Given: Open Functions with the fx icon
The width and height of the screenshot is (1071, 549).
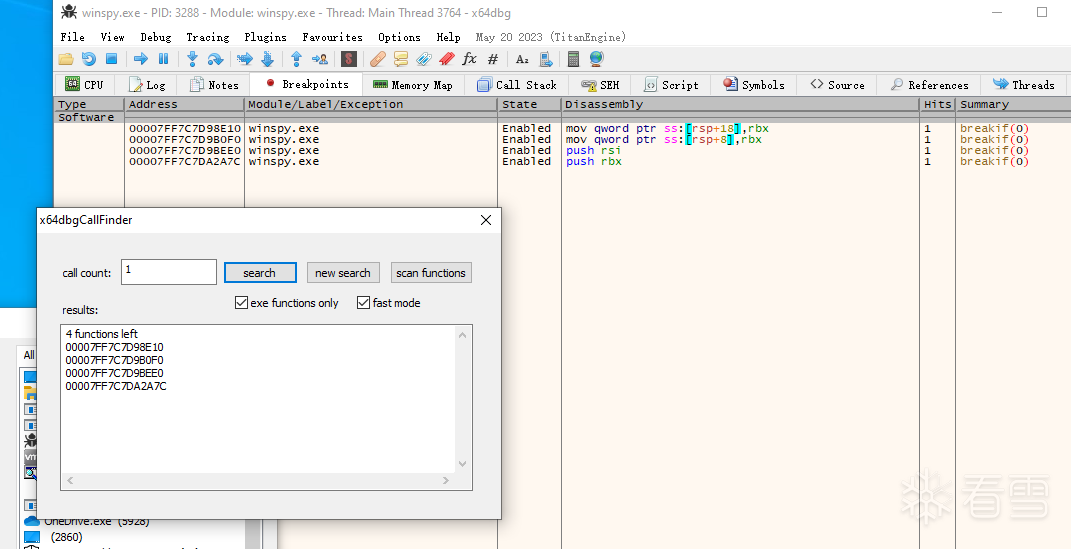Looking at the screenshot, I should pos(470,59).
